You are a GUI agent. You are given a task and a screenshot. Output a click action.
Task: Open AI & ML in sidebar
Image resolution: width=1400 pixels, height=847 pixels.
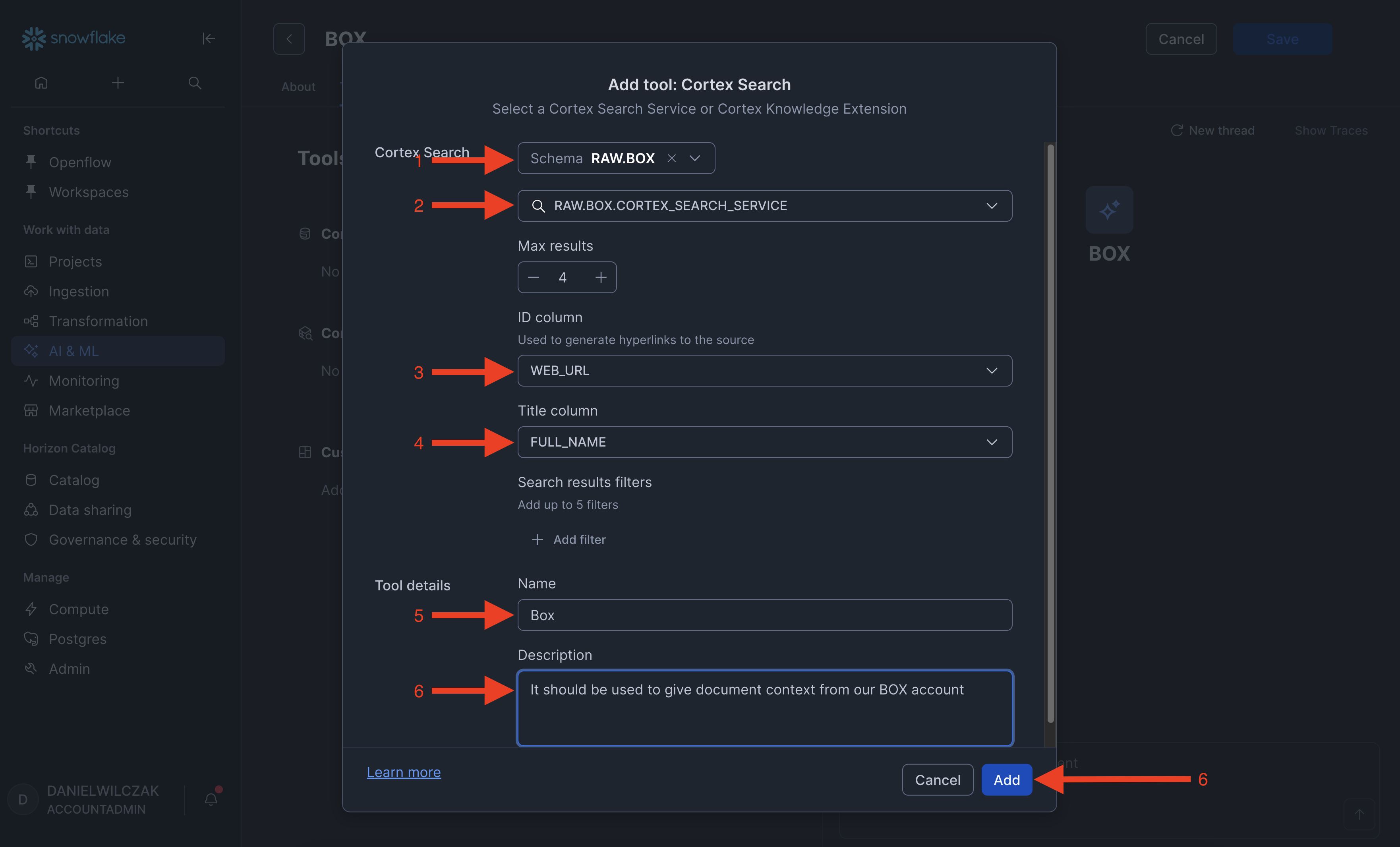pyautogui.click(x=74, y=351)
